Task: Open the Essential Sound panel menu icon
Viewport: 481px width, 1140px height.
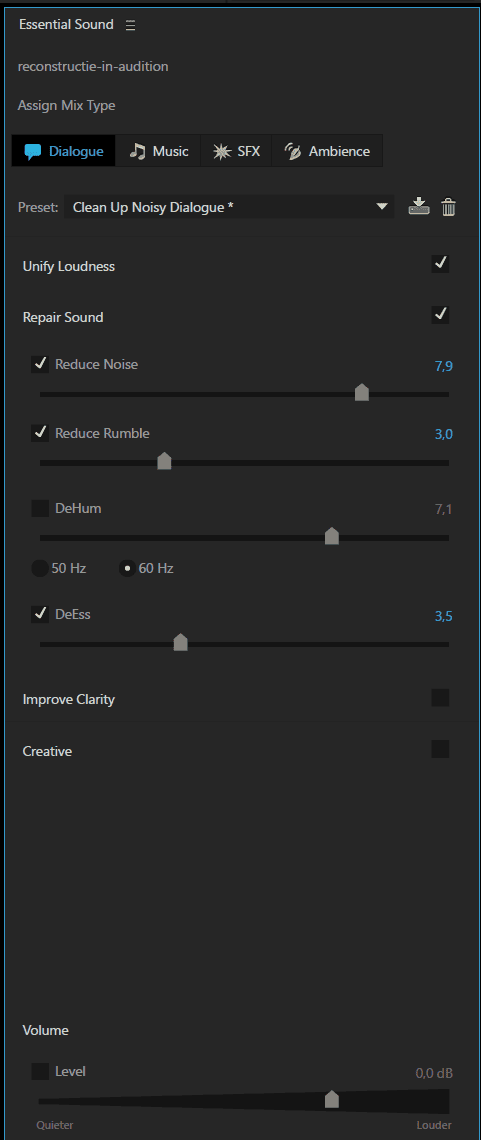Action: 130,25
